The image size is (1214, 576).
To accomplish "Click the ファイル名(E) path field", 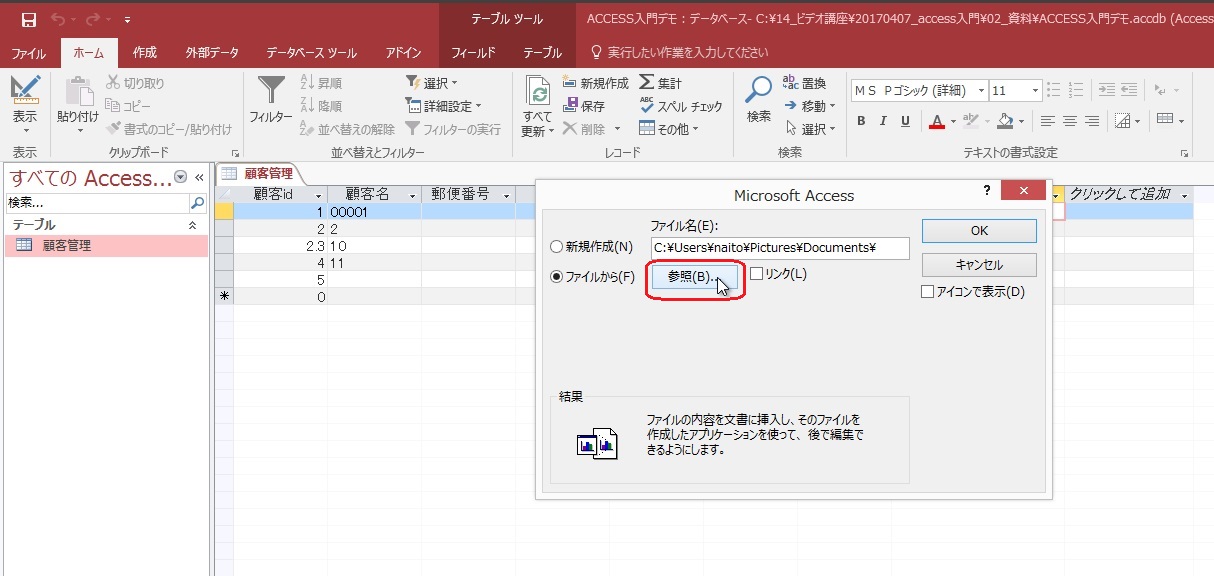I will tap(779, 248).
